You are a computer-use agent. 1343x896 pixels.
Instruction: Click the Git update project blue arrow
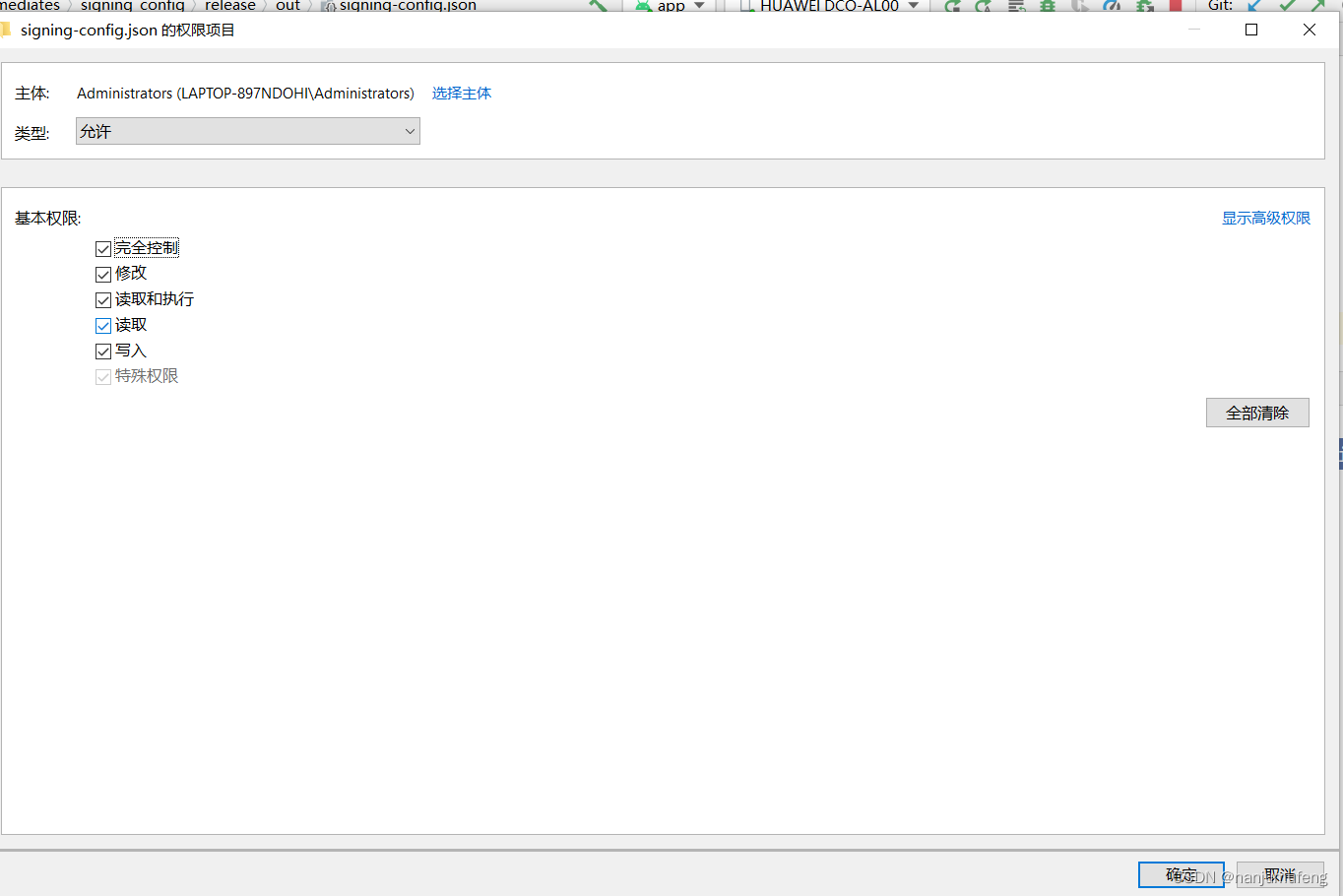1254,6
